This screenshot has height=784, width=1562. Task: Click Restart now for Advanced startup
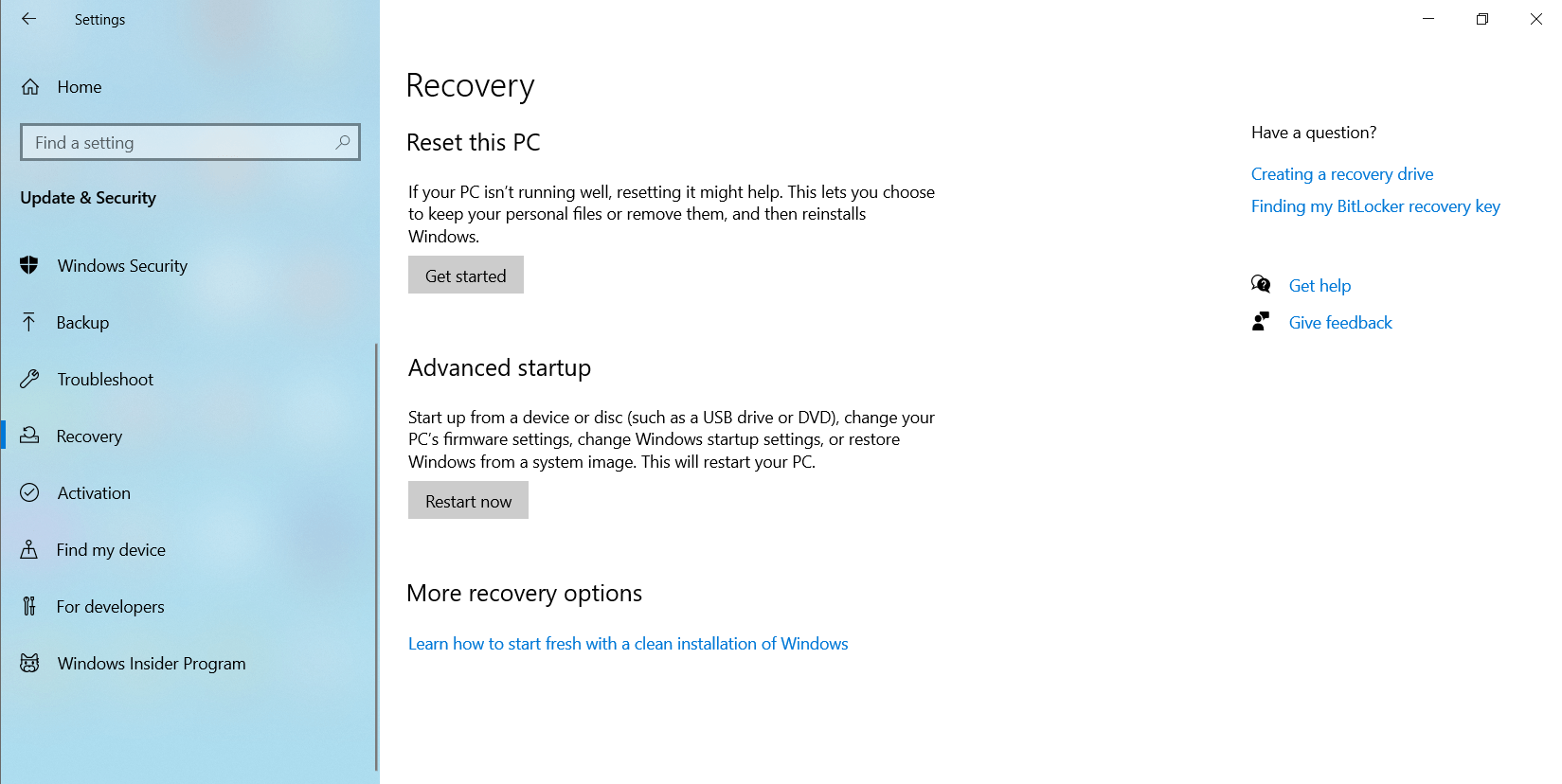tap(468, 500)
